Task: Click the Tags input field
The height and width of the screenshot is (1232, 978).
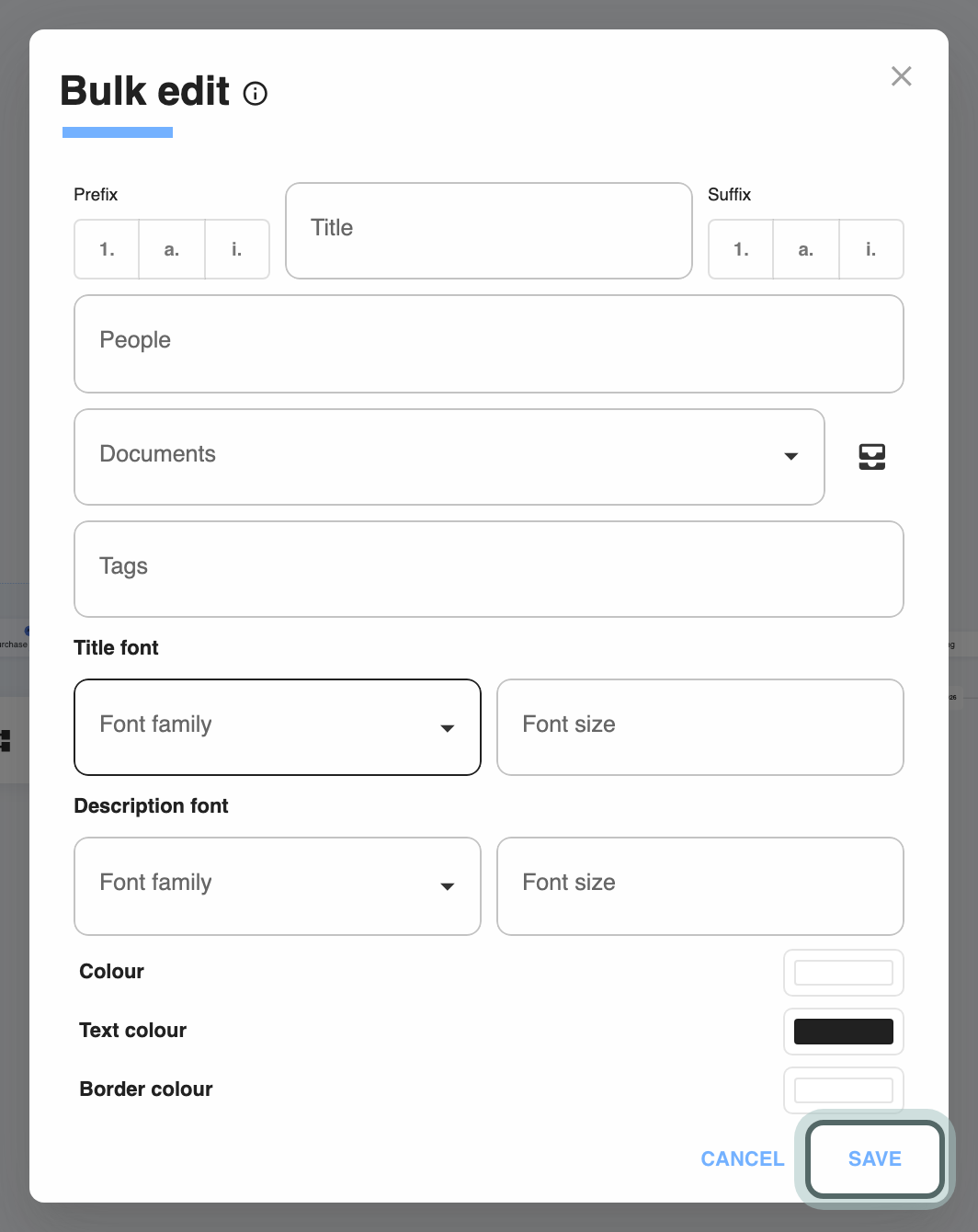Action: (489, 569)
